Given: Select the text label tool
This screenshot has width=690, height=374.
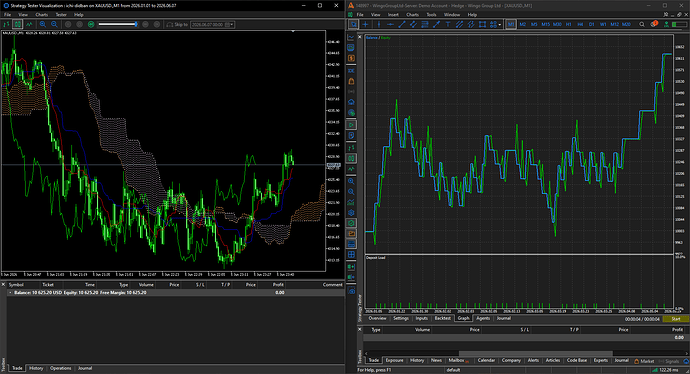Looking at the screenshot, I should coord(448,25).
